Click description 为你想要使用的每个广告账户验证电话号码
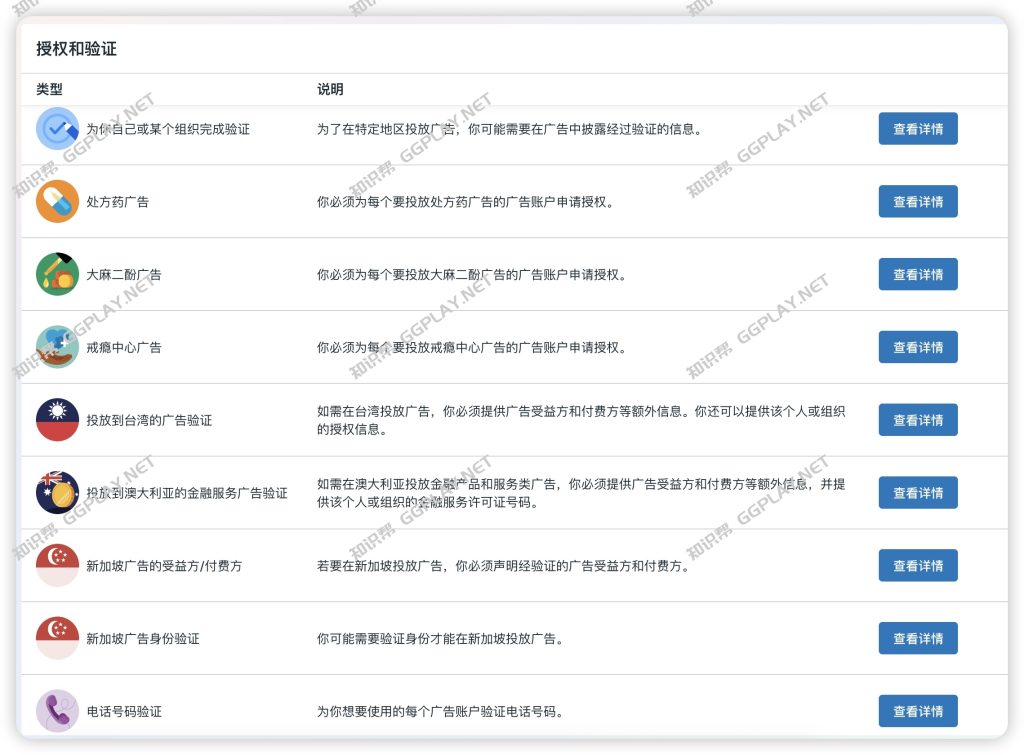This screenshot has width=1024, height=755. (440, 712)
